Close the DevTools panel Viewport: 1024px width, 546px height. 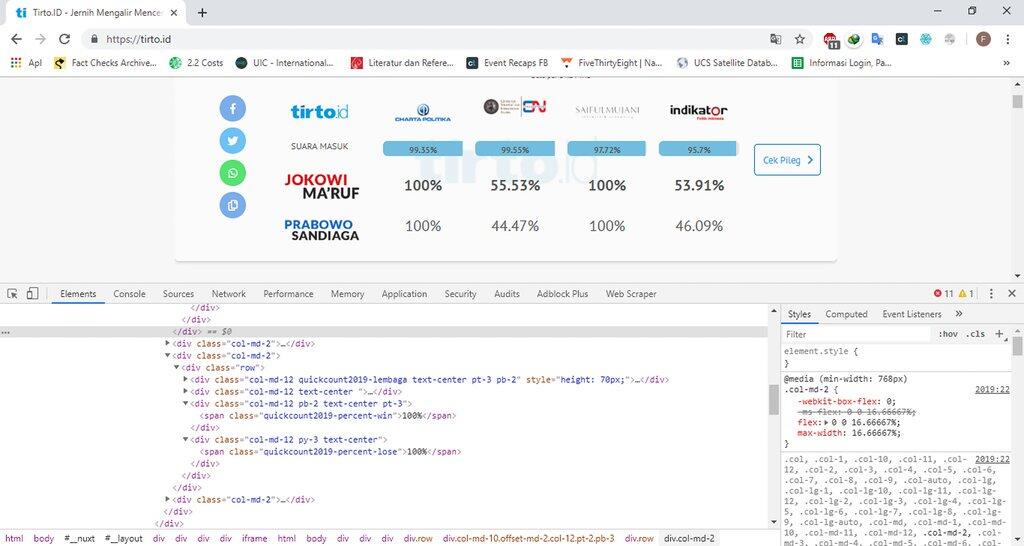(x=1012, y=294)
